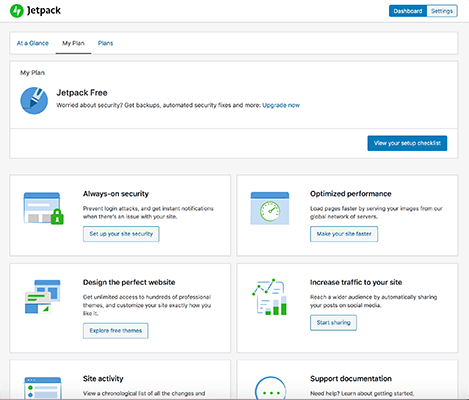
Task: Click the Optimized performance heading
Action: point(351,194)
